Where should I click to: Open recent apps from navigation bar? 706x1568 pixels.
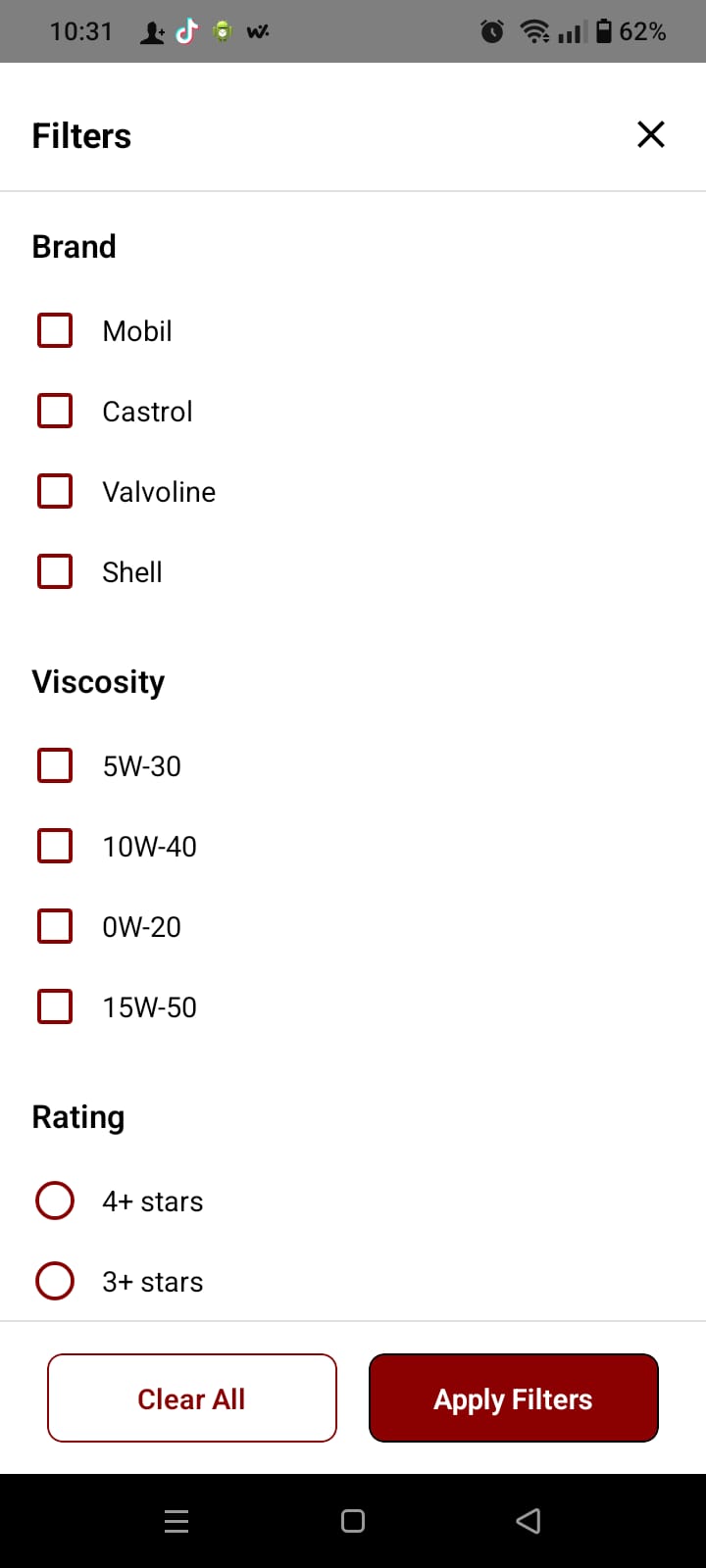[x=176, y=1521]
